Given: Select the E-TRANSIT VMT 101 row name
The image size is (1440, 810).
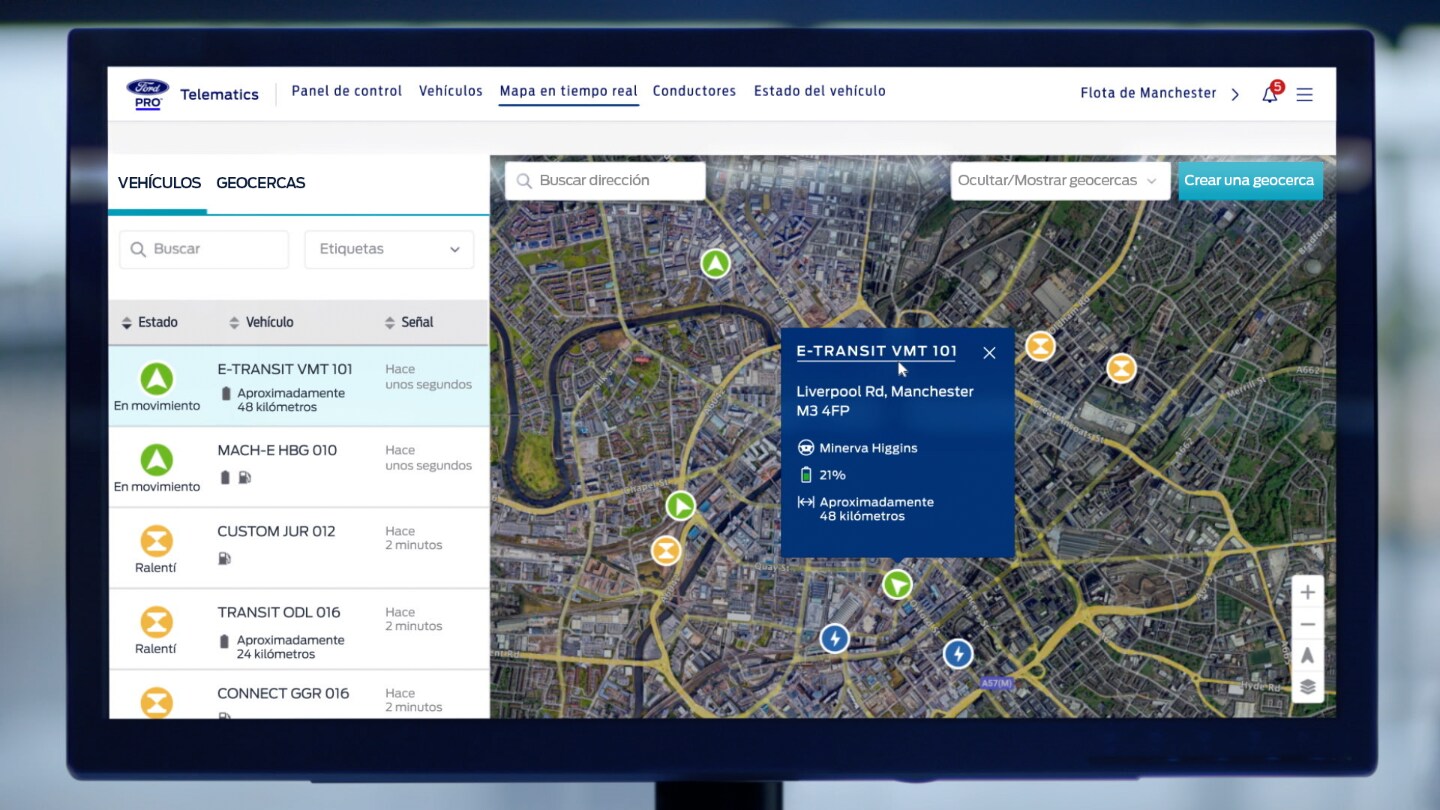Looking at the screenshot, I should 285,369.
